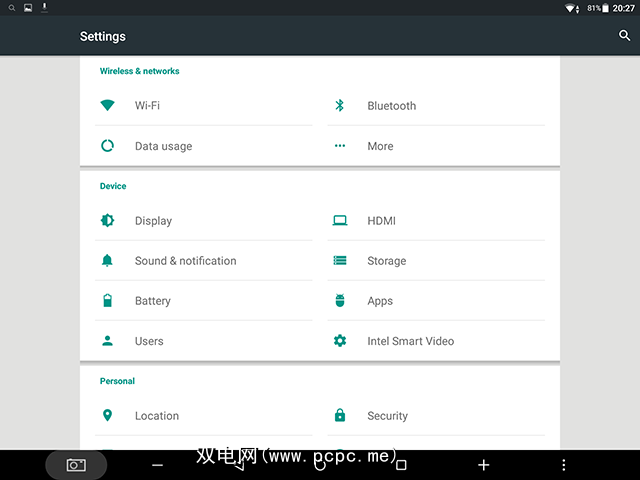Viewport: 640px width, 480px height.
Task: Tap the Sound bell icon
Action: 107,260
